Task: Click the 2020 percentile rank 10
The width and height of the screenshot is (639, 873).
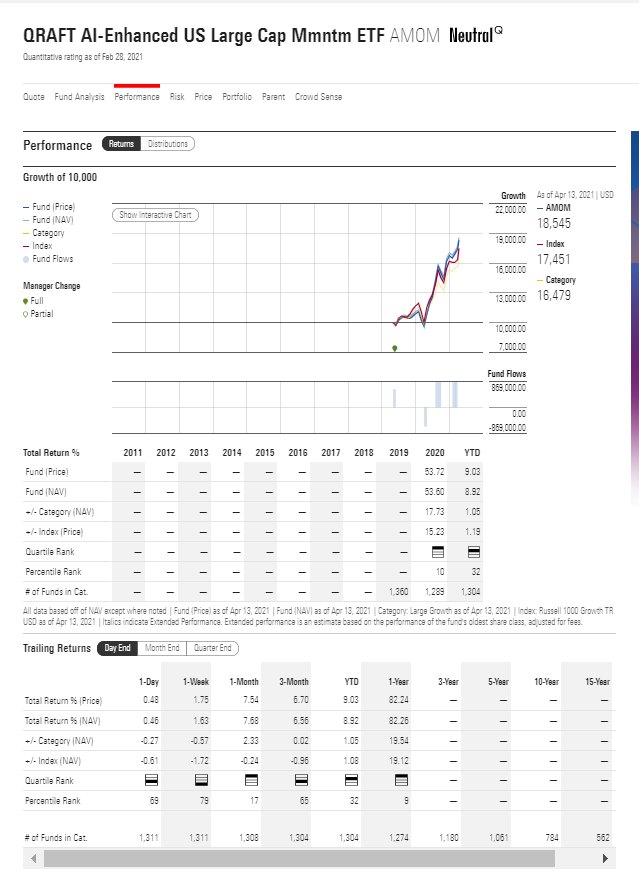Action: tap(440, 572)
